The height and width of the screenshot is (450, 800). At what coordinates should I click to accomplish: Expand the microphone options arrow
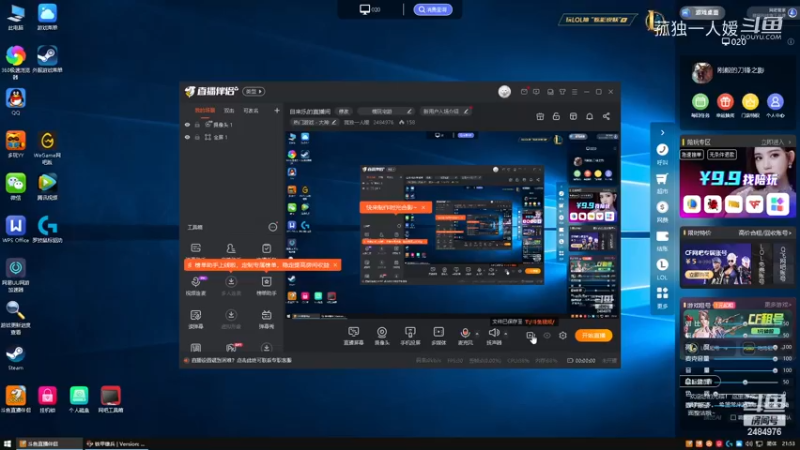pos(477,334)
